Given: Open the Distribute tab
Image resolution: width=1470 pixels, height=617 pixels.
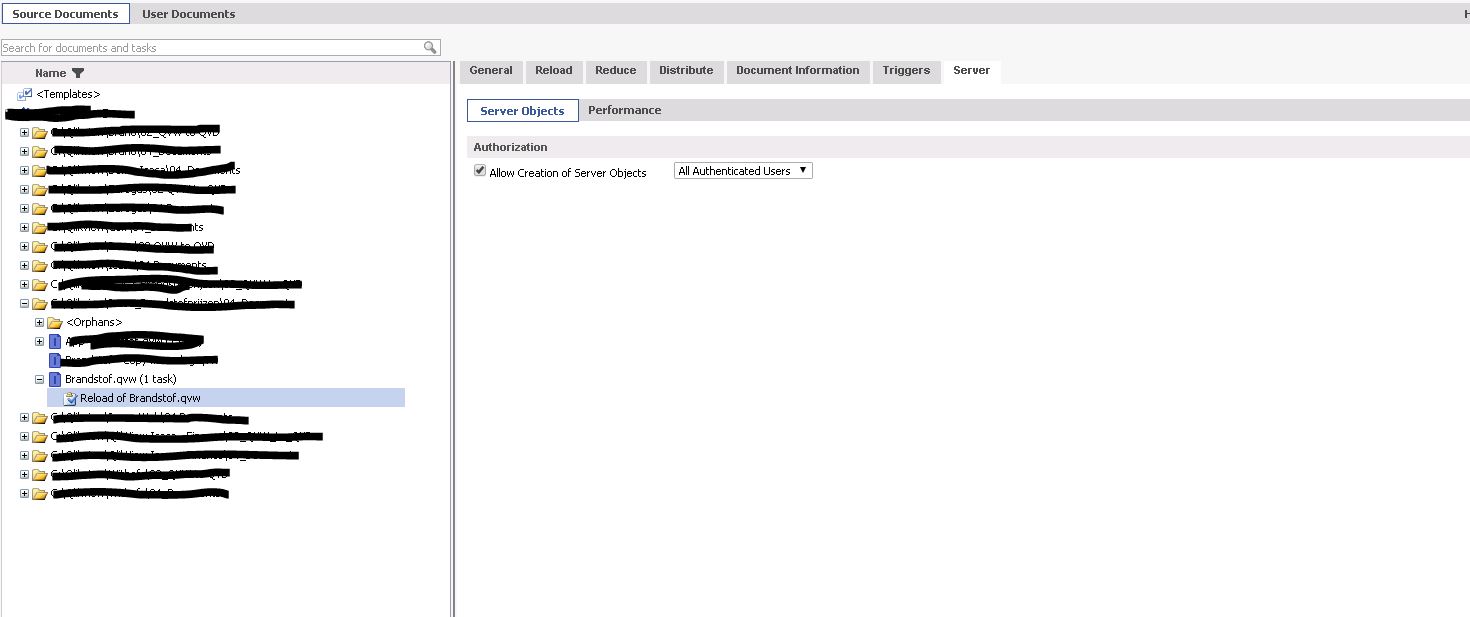Looking at the screenshot, I should tap(686, 71).
